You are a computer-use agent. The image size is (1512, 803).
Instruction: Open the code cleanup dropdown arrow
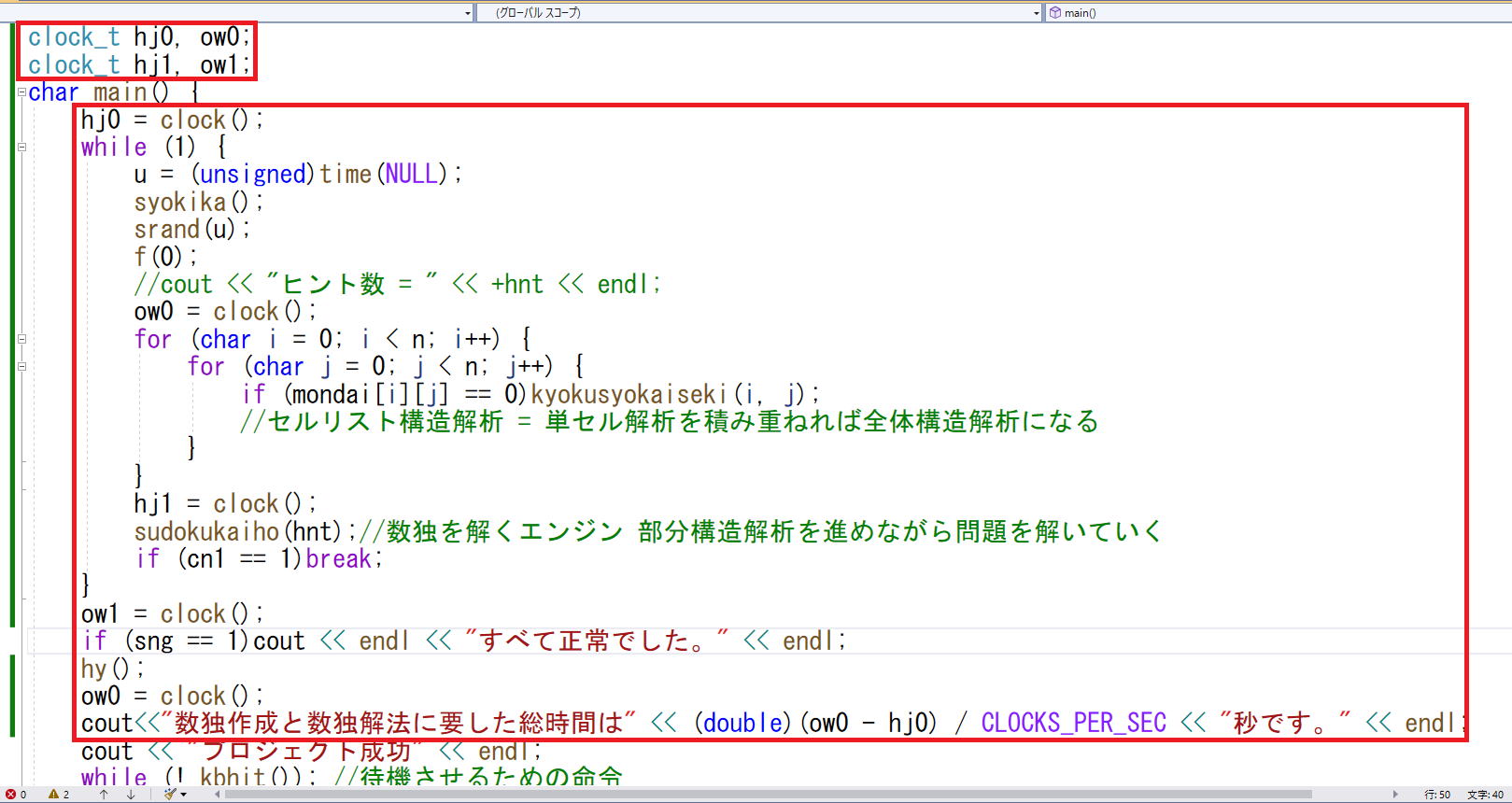184,795
